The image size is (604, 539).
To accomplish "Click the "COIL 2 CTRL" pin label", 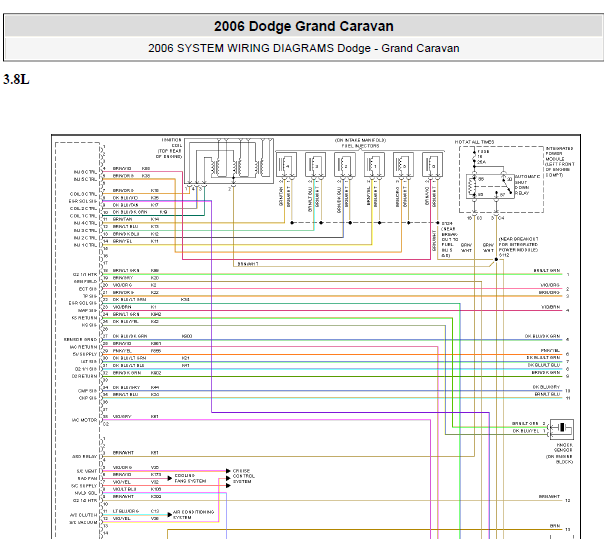I will [x=83, y=208].
